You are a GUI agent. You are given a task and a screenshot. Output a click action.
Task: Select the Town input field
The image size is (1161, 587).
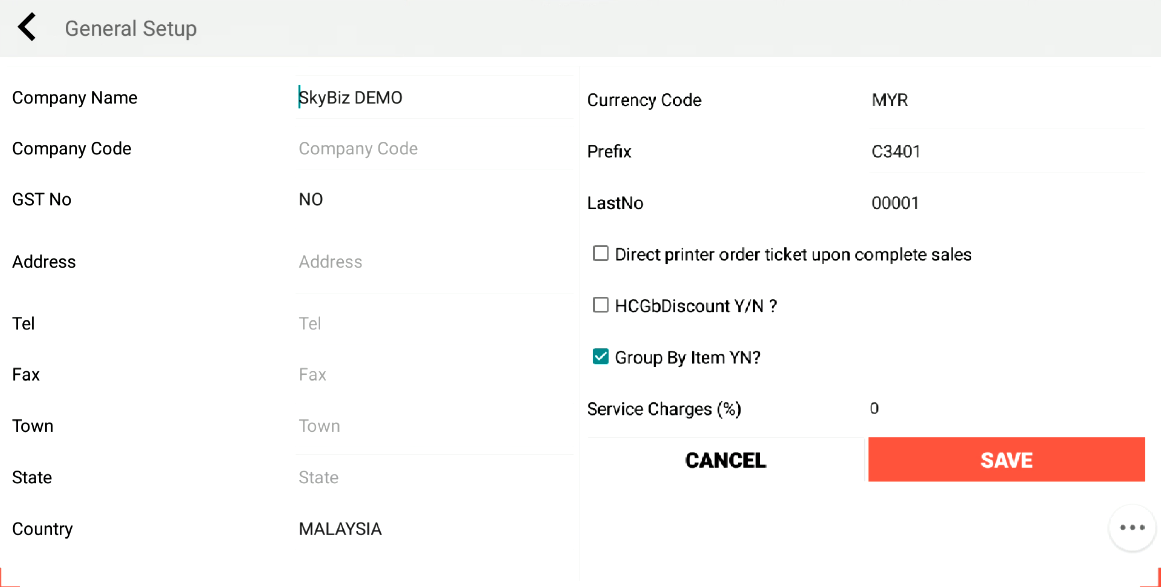coord(432,426)
